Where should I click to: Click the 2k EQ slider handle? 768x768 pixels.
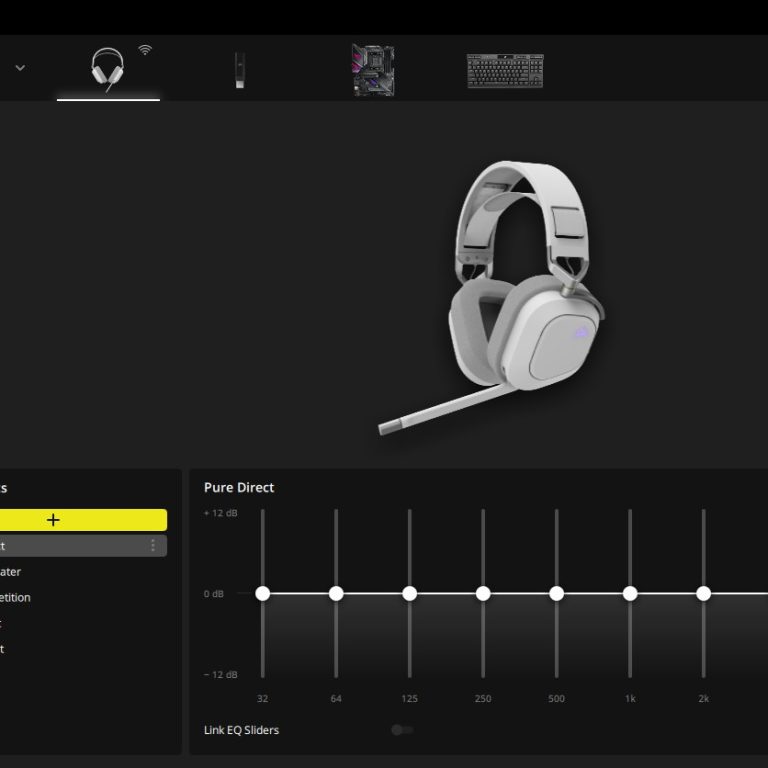(703, 594)
